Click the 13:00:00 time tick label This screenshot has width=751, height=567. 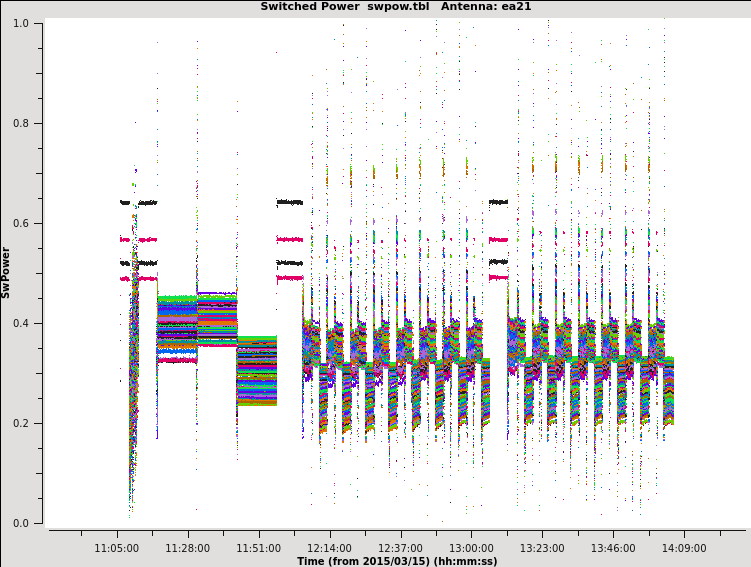click(x=471, y=548)
